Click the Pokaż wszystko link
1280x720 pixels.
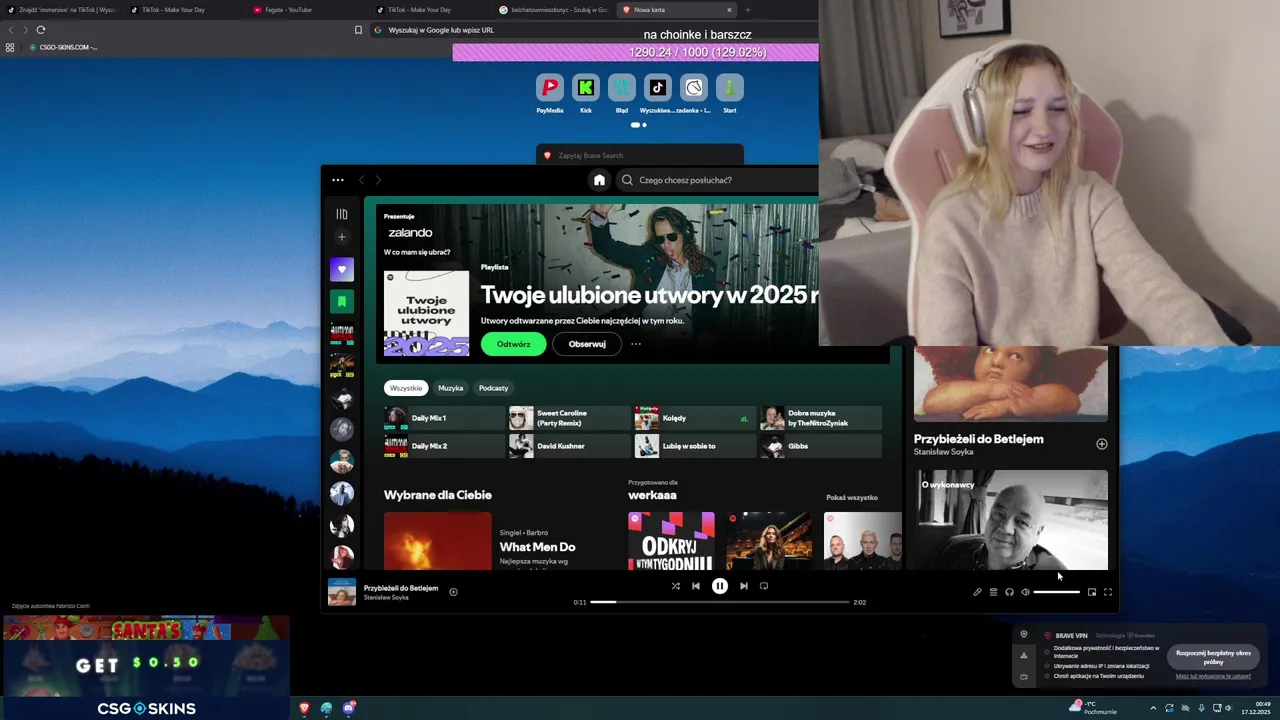coord(852,497)
